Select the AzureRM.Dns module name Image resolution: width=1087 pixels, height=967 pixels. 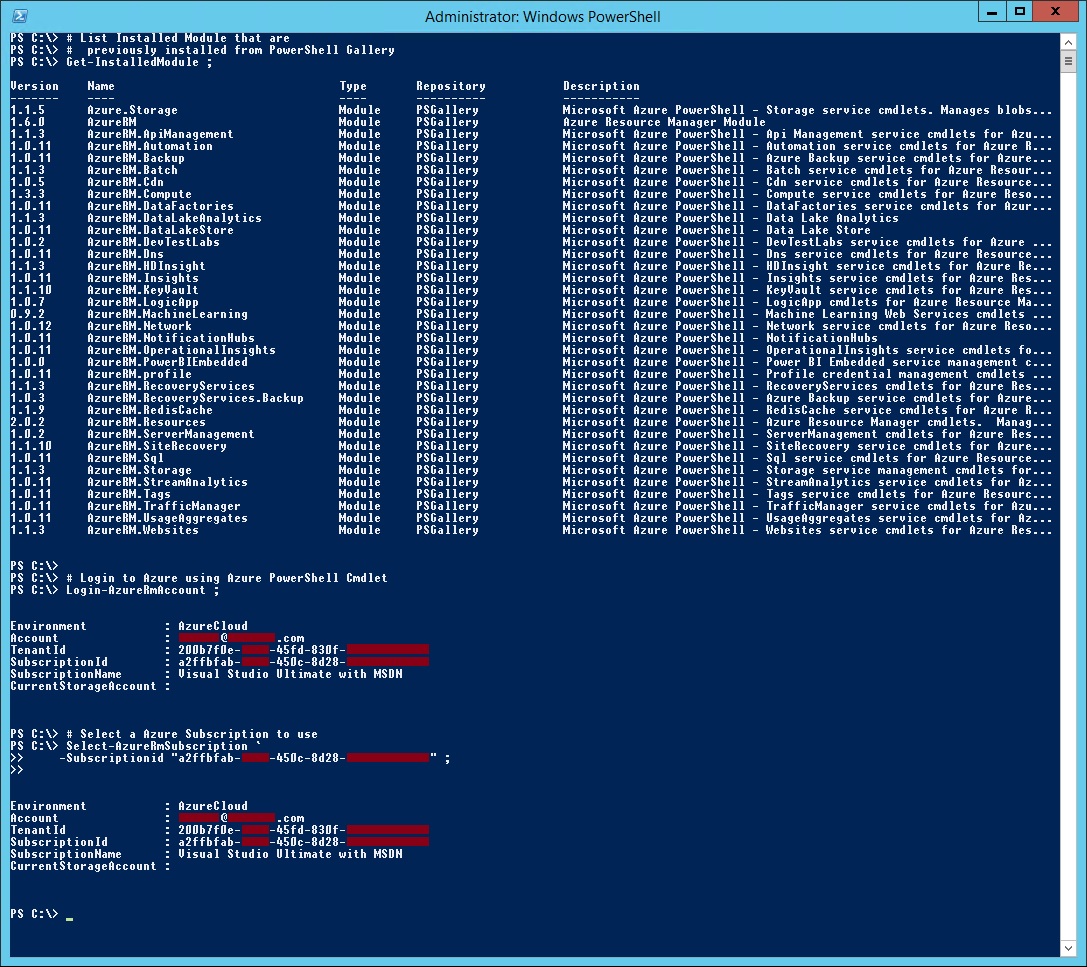(x=125, y=254)
